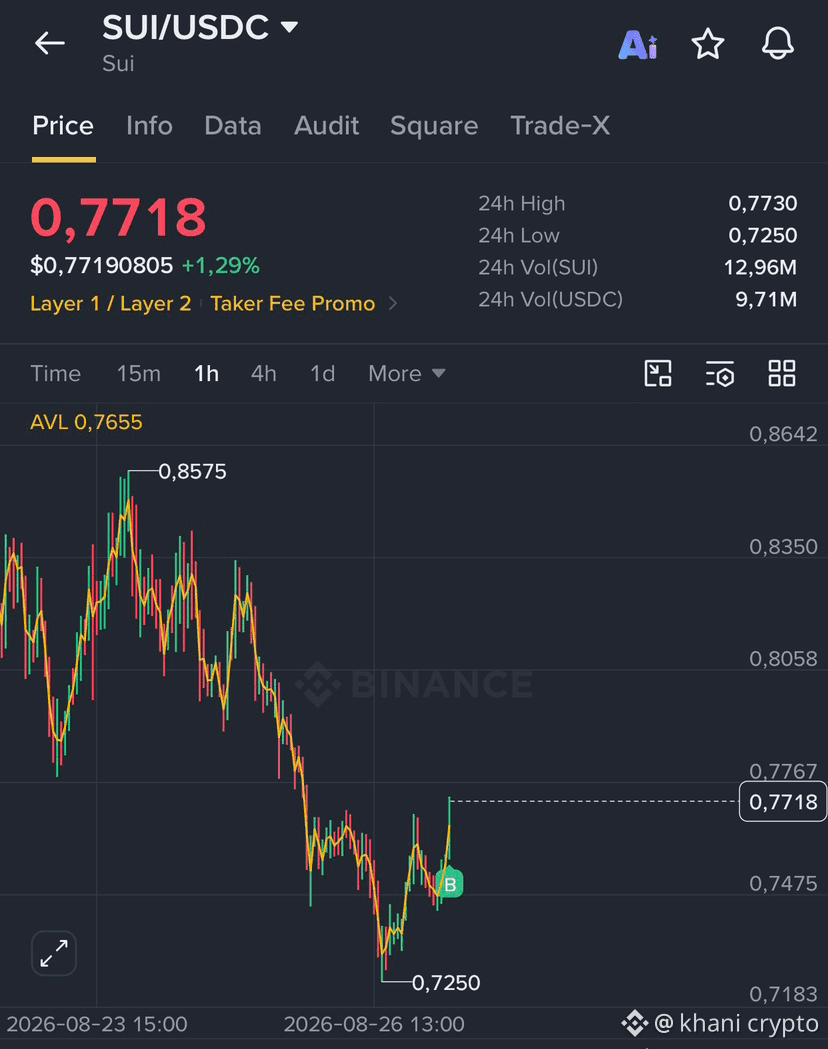Tap the green B buy marker
828x1049 pixels.
coord(450,884)
